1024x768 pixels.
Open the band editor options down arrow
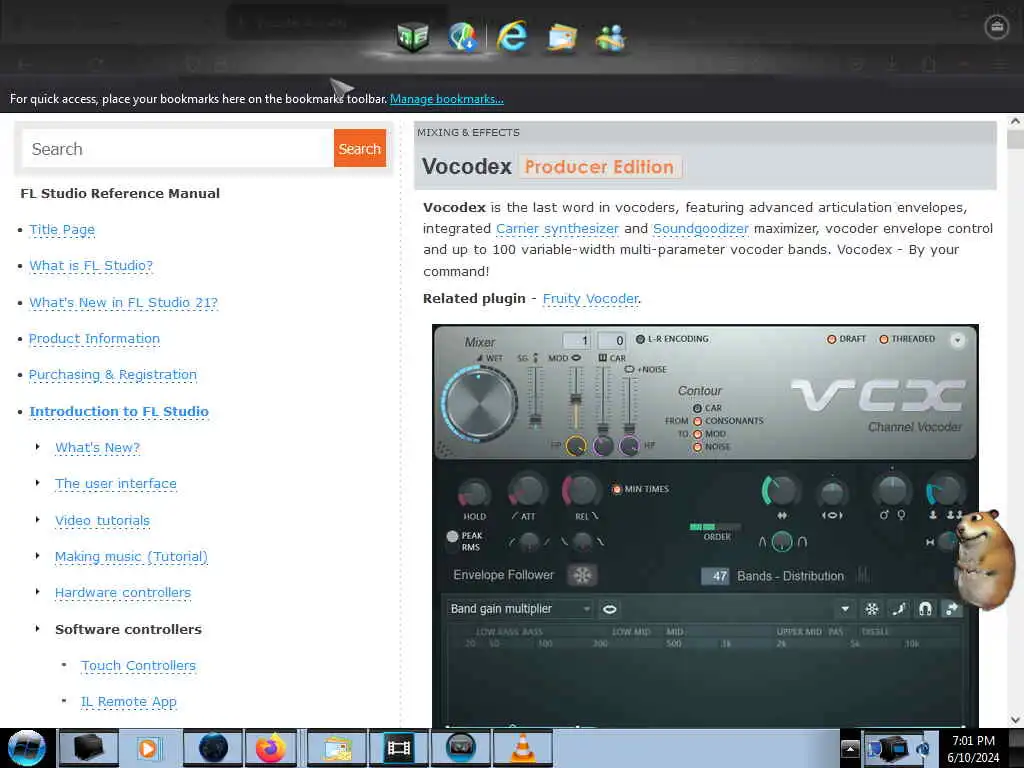tap(845, 609)
